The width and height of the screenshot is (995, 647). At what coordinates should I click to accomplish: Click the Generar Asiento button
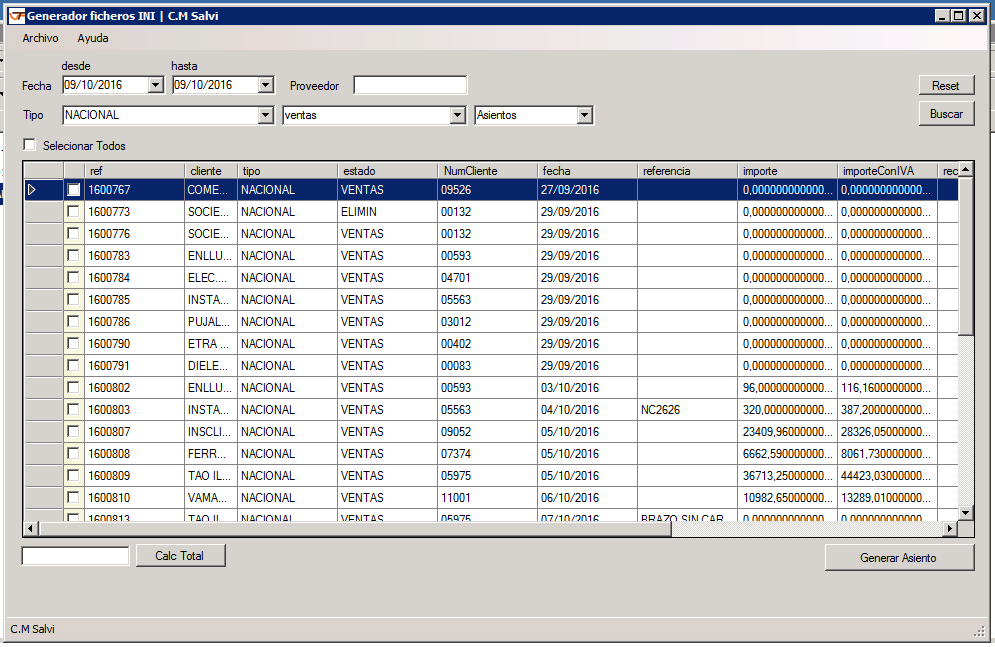pyautogui.click(x=898, y=558)
